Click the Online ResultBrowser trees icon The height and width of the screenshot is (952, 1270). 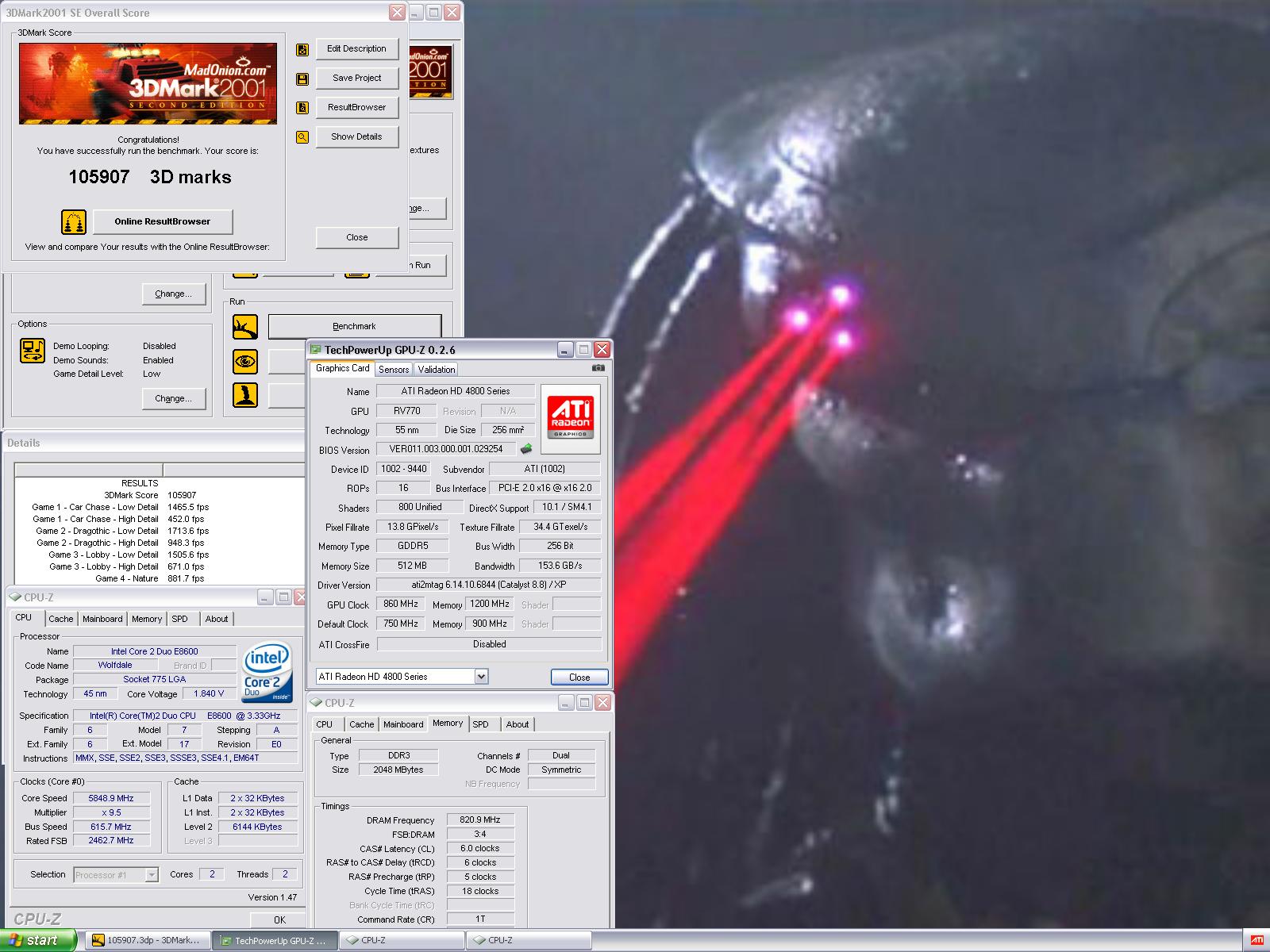tap(74, 222)
